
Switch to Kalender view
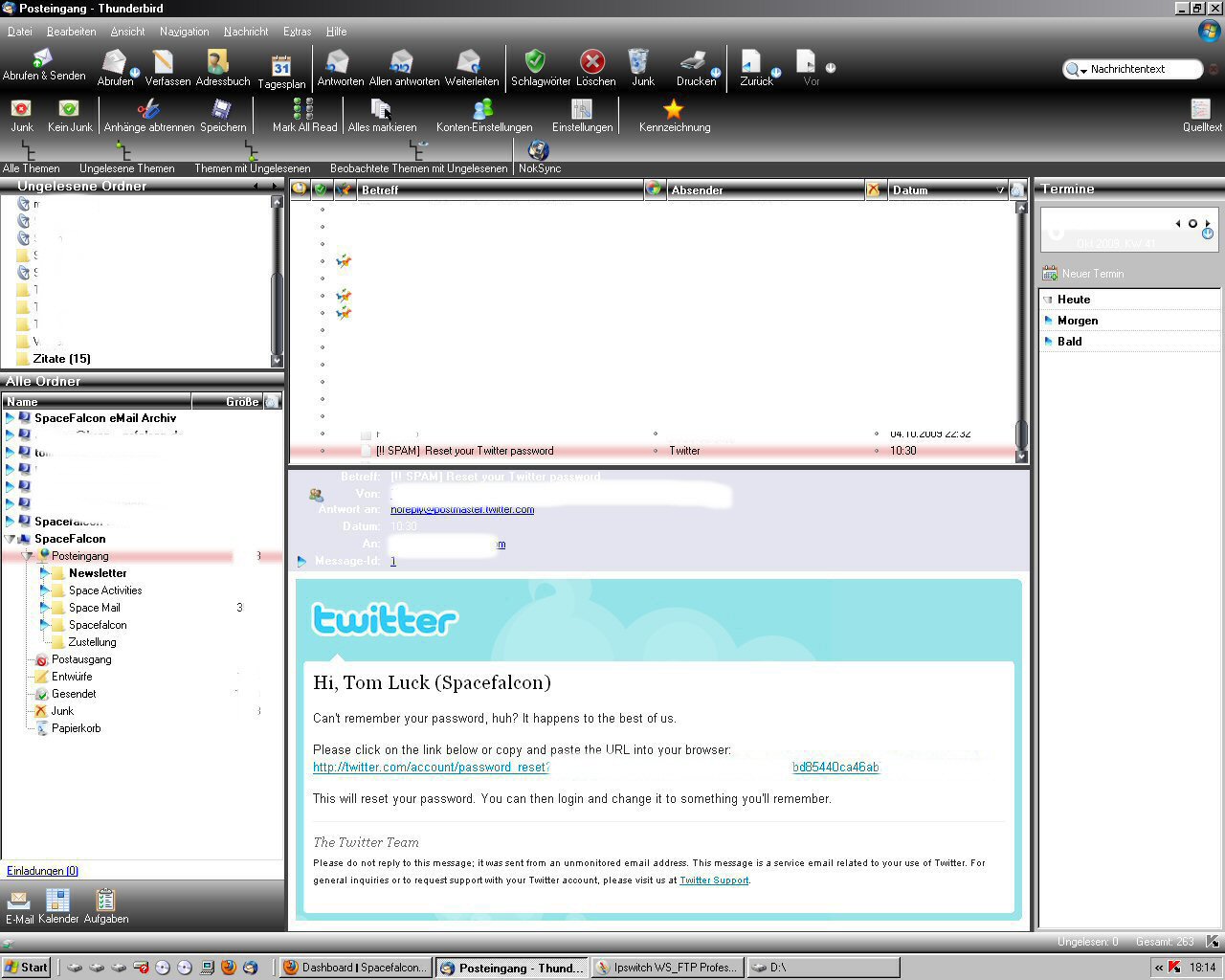58,906
